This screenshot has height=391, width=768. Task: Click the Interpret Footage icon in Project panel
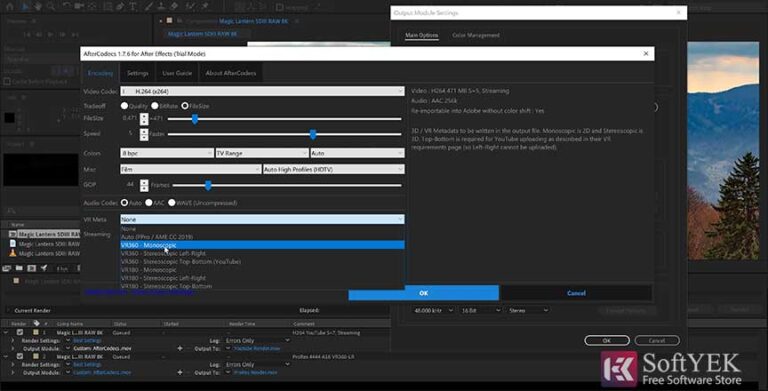(7, 268)
